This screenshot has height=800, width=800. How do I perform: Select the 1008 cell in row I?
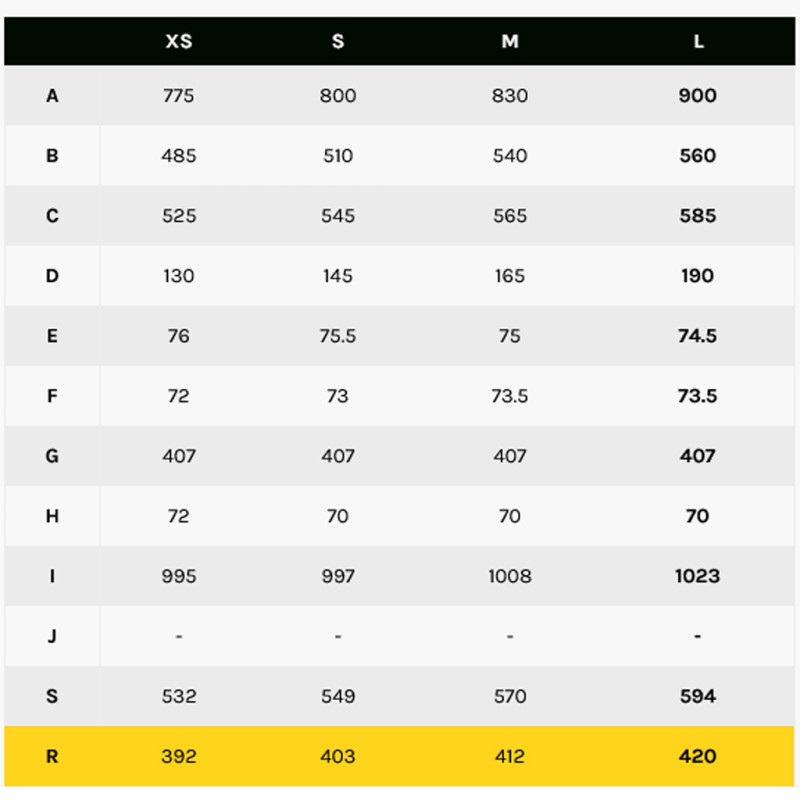(x=510, y=576)
